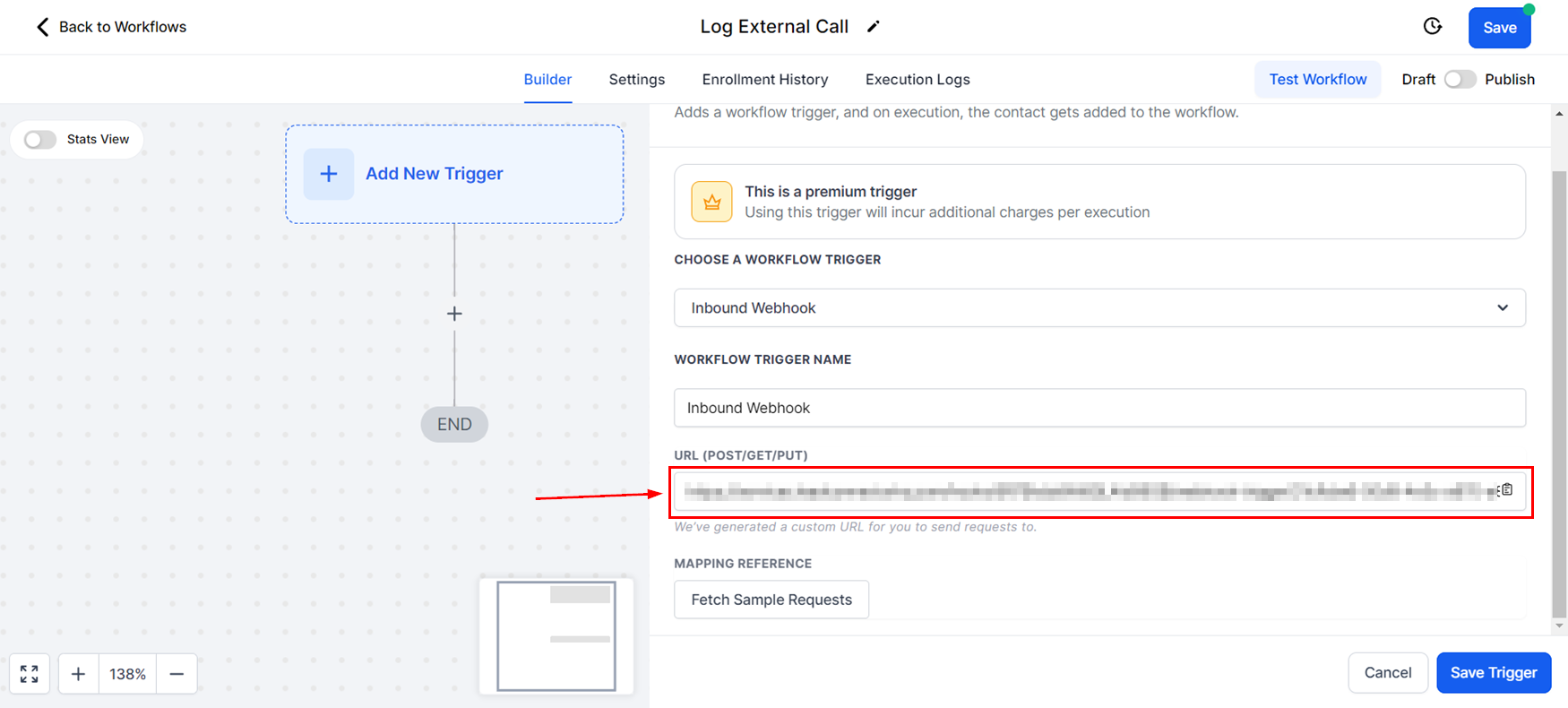Screen dimensions: 1568x708
Task: Click the Add New Trigger plus icon
Action: 329,174
